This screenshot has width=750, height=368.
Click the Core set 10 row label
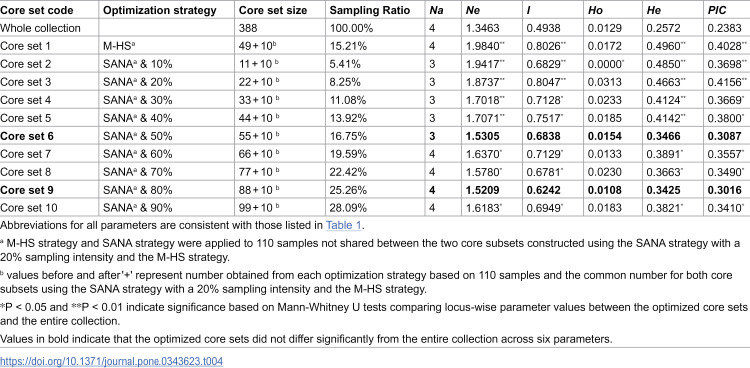tap(28, 208)
